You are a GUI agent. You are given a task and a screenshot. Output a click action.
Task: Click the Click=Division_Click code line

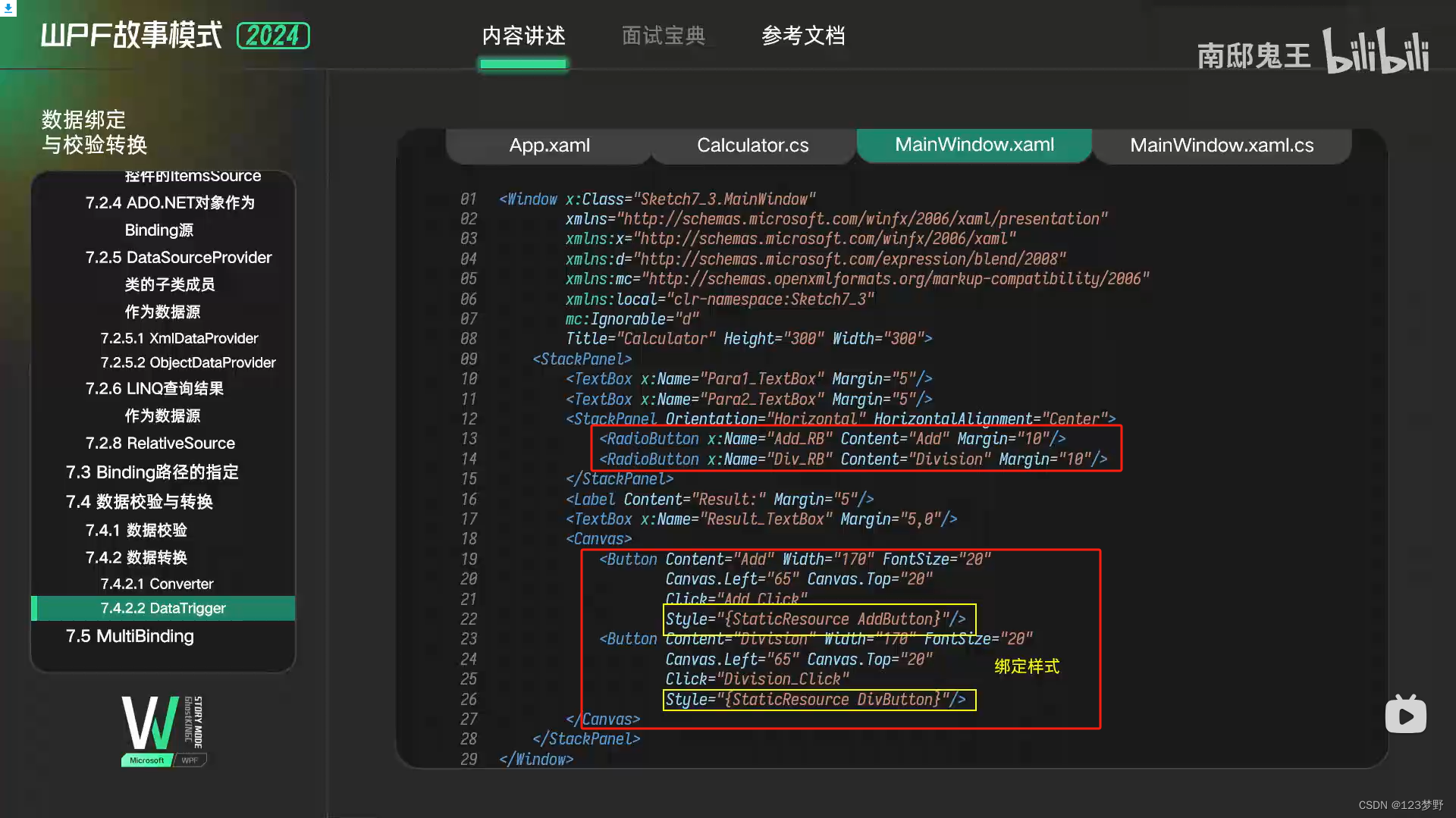757,679
